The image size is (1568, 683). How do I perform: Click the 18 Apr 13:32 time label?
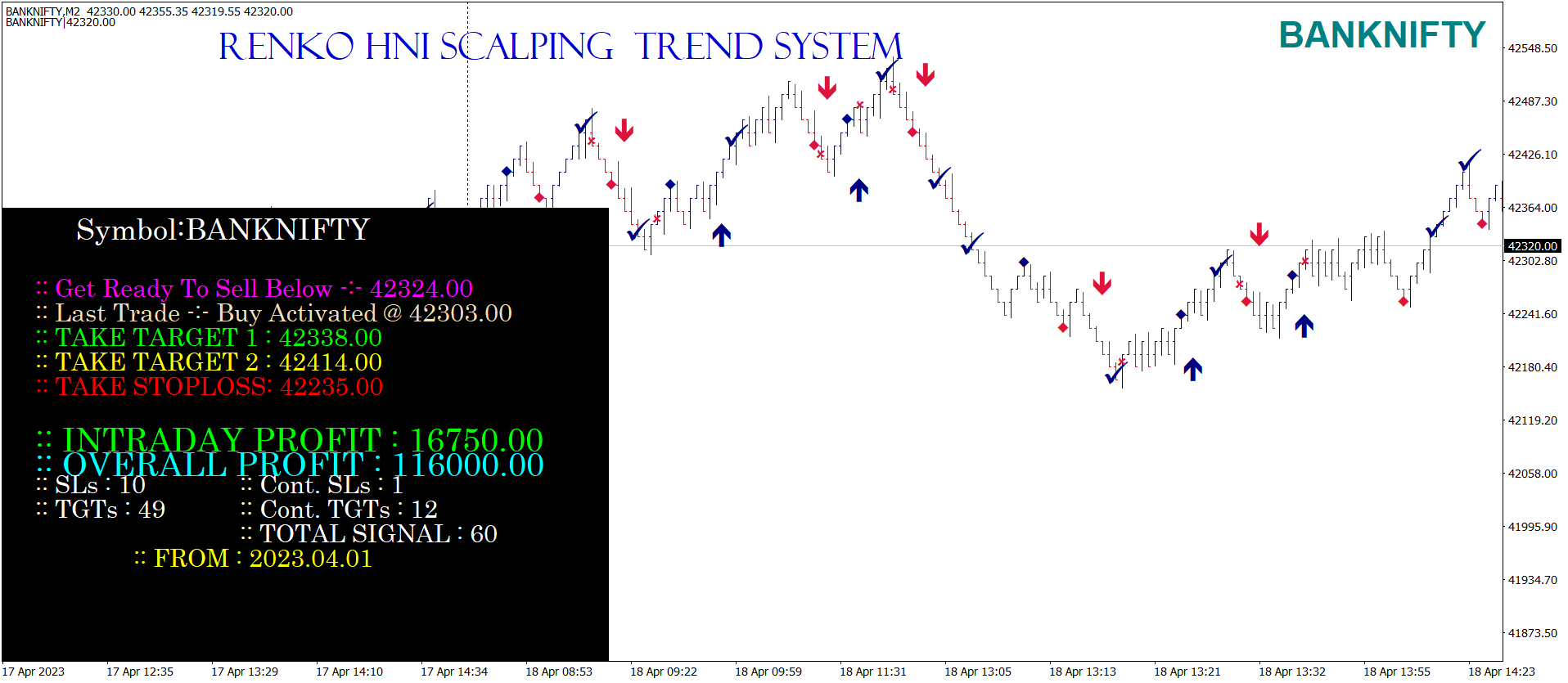pyautogui.click(x=1292, y=672)
